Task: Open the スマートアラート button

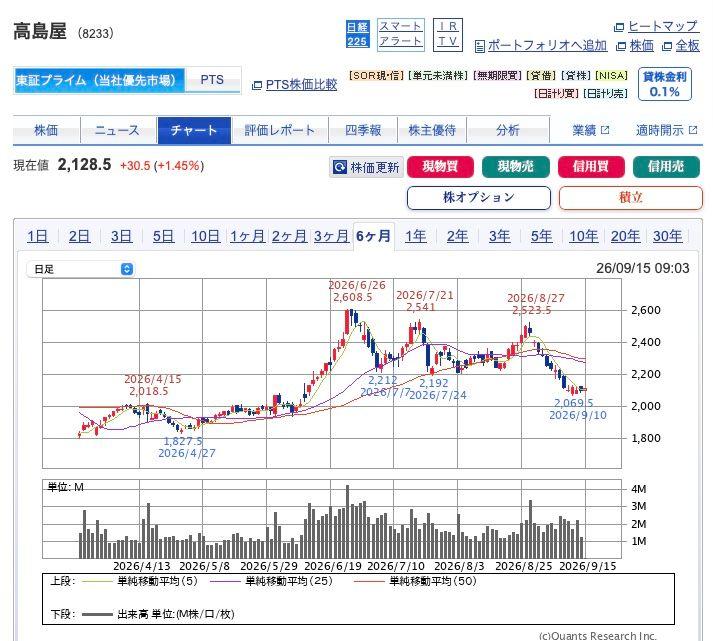Action: point(401,34)
